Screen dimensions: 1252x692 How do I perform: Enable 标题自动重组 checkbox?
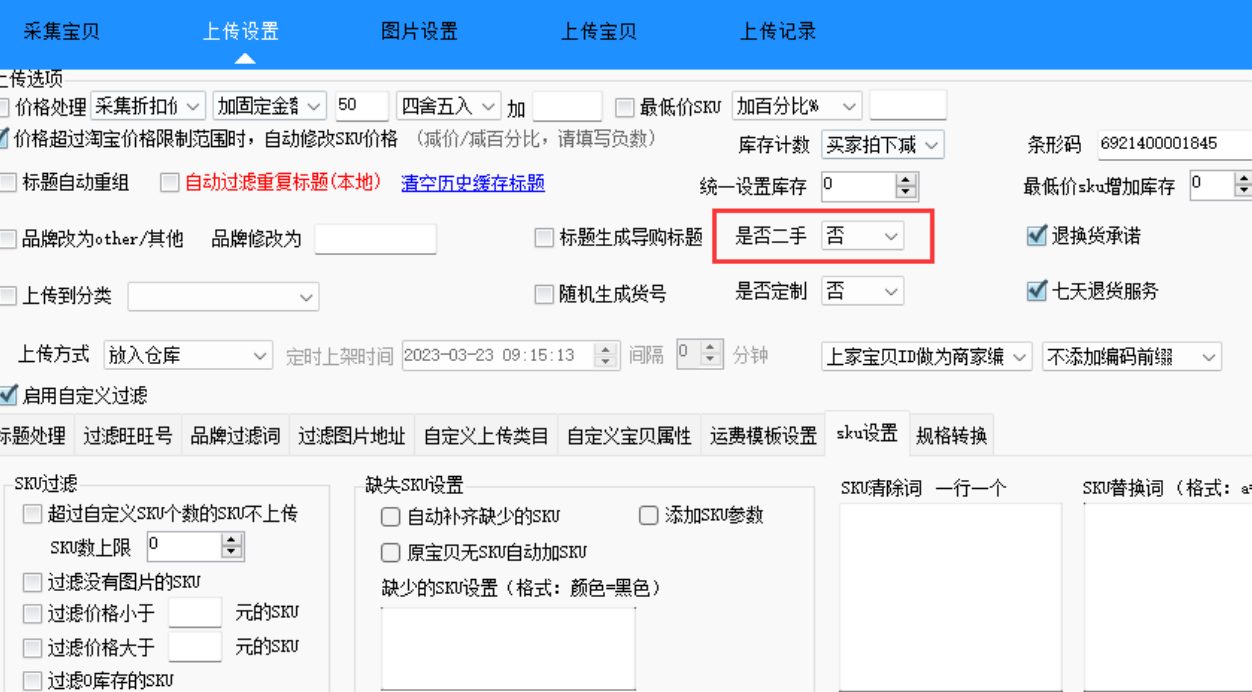point(7,183)
